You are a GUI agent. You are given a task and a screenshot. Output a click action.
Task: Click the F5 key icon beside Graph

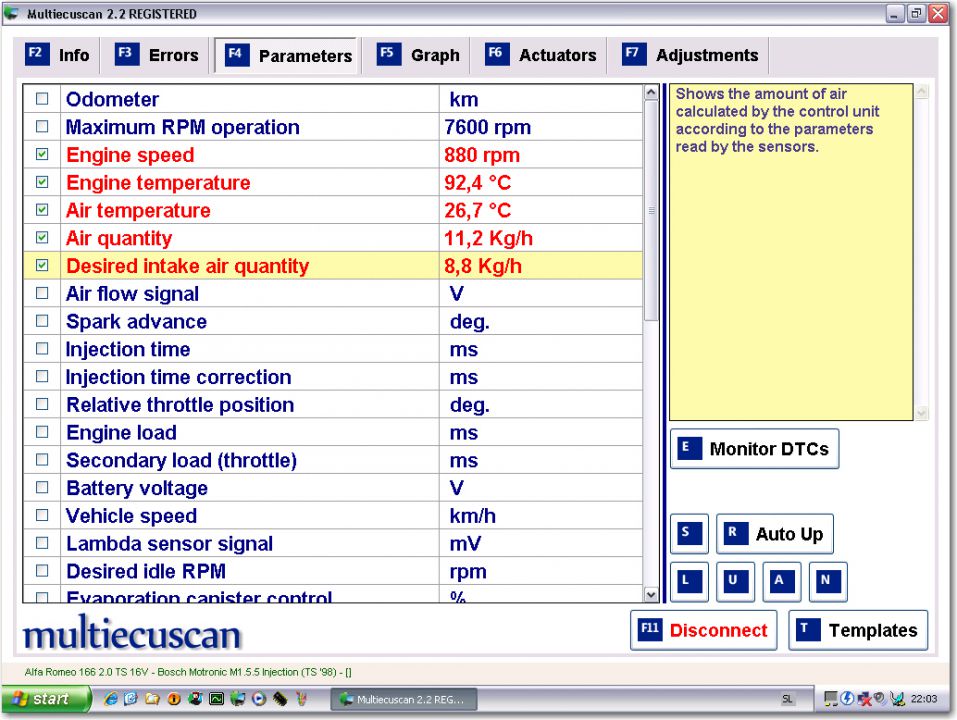coord(389,54)
